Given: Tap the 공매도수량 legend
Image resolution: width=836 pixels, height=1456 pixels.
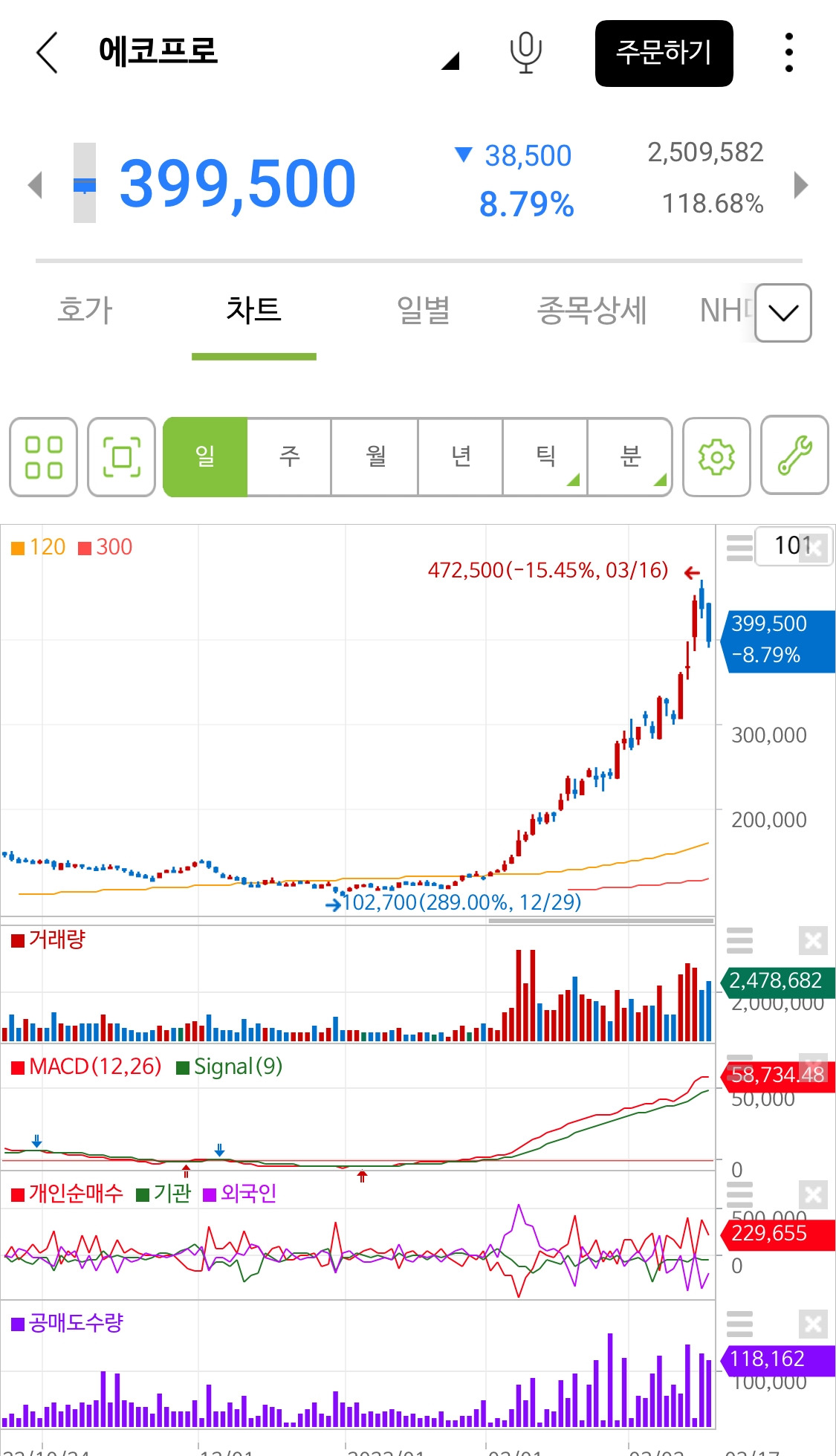Looking at the screenshot, I should pyautogui.click(x=67, y=1323).
